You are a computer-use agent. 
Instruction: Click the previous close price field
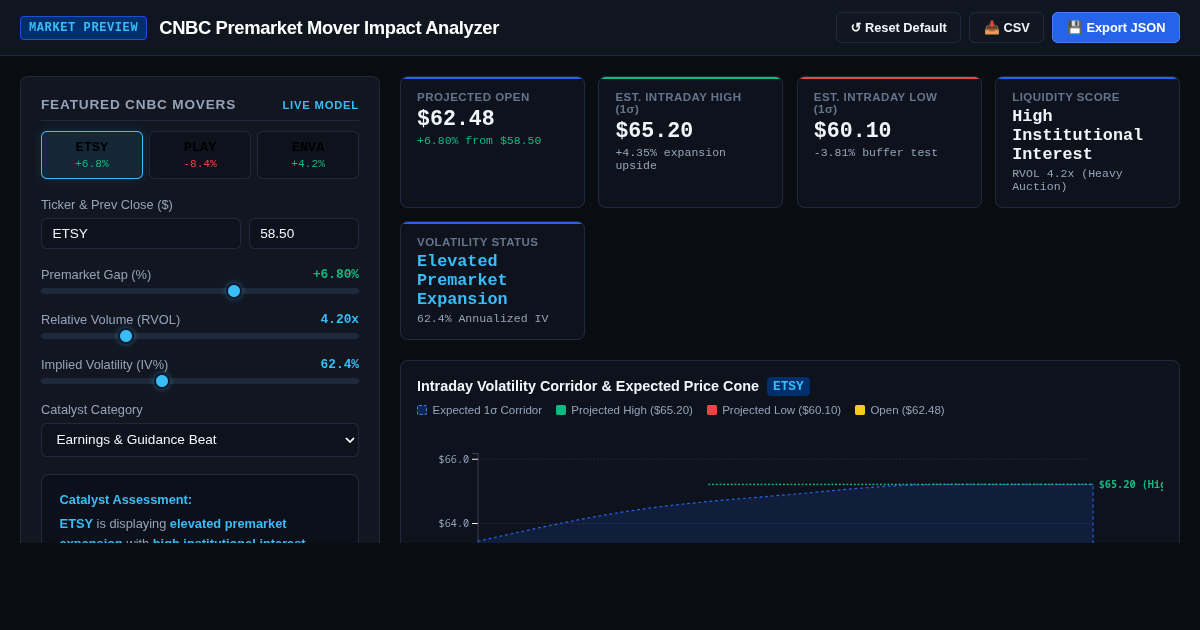coord(304,233)
